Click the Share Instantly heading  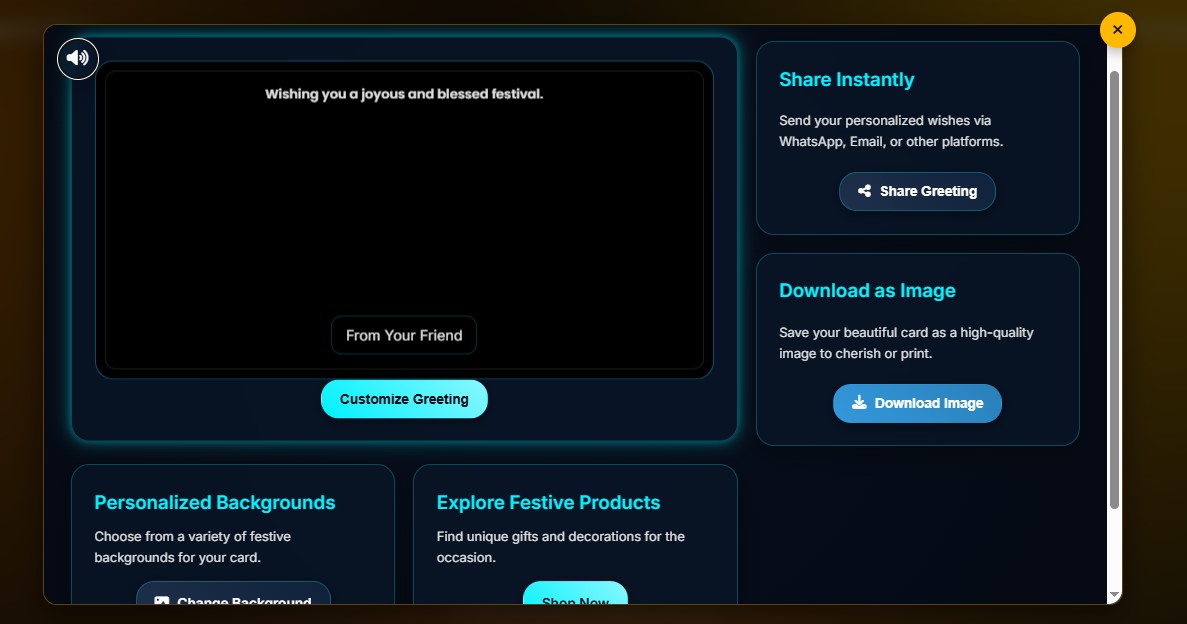[x=846, y=80]
